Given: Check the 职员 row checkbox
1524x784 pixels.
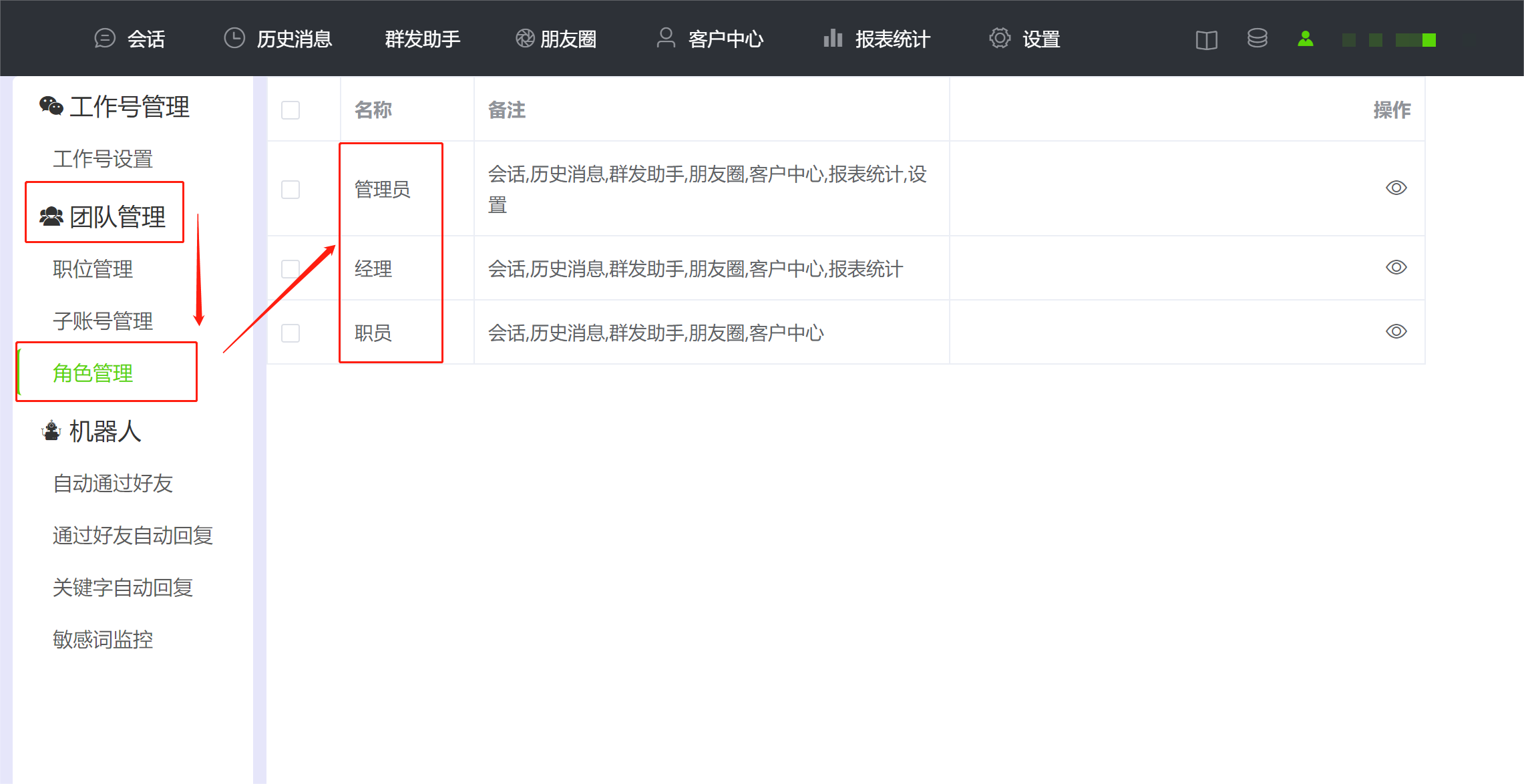Looking at the screenshot, I should coord(291,333).
